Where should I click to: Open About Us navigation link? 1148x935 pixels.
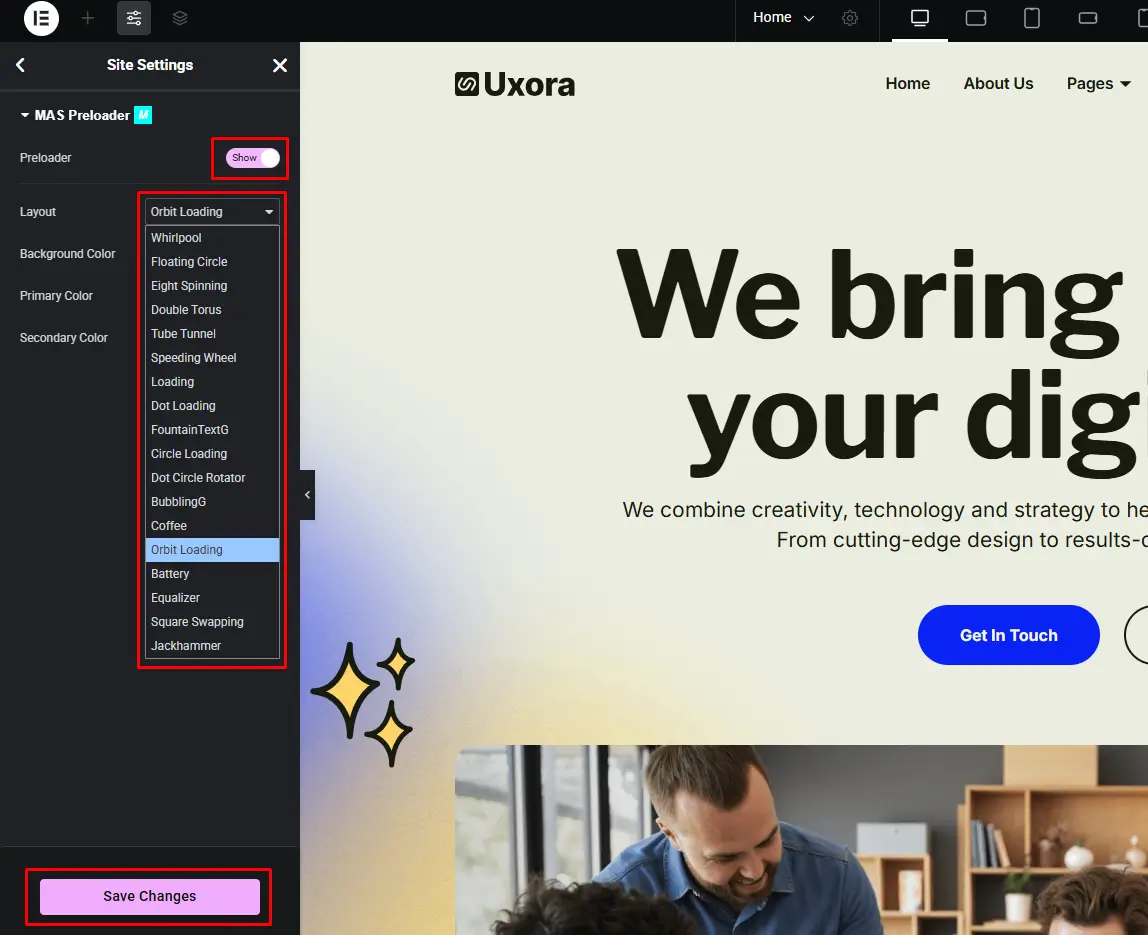(x=998, y=83)
